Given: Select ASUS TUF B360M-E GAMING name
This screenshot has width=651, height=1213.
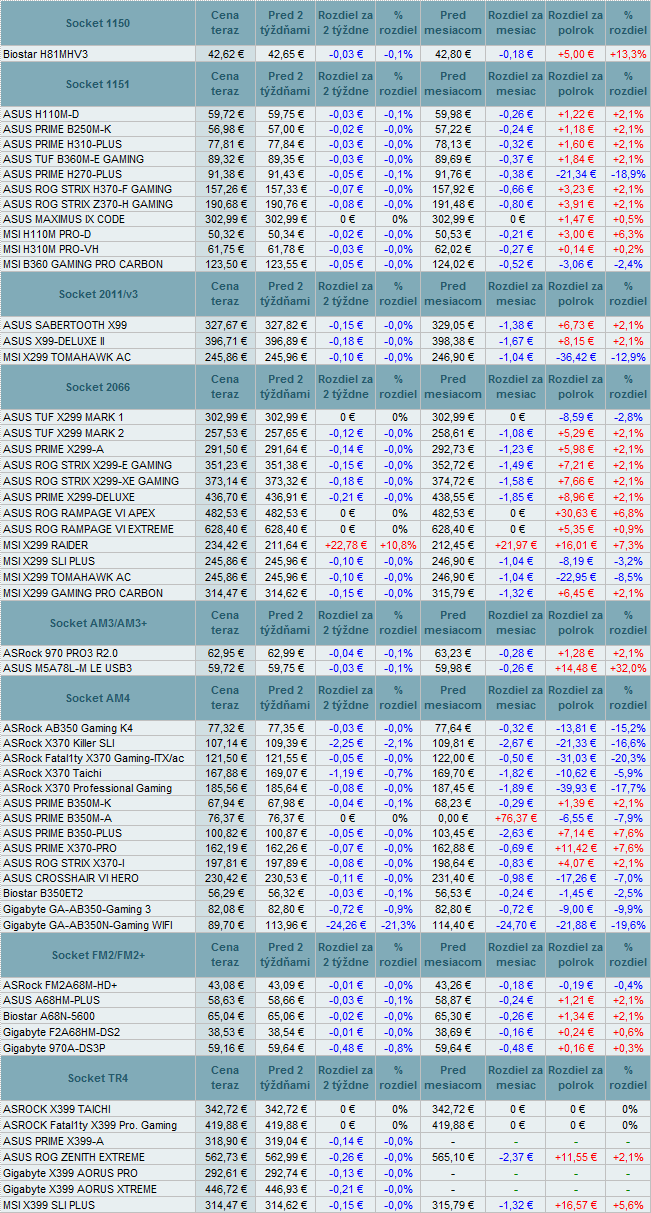Looking at the screenshot, I should (x=74, y=159).
